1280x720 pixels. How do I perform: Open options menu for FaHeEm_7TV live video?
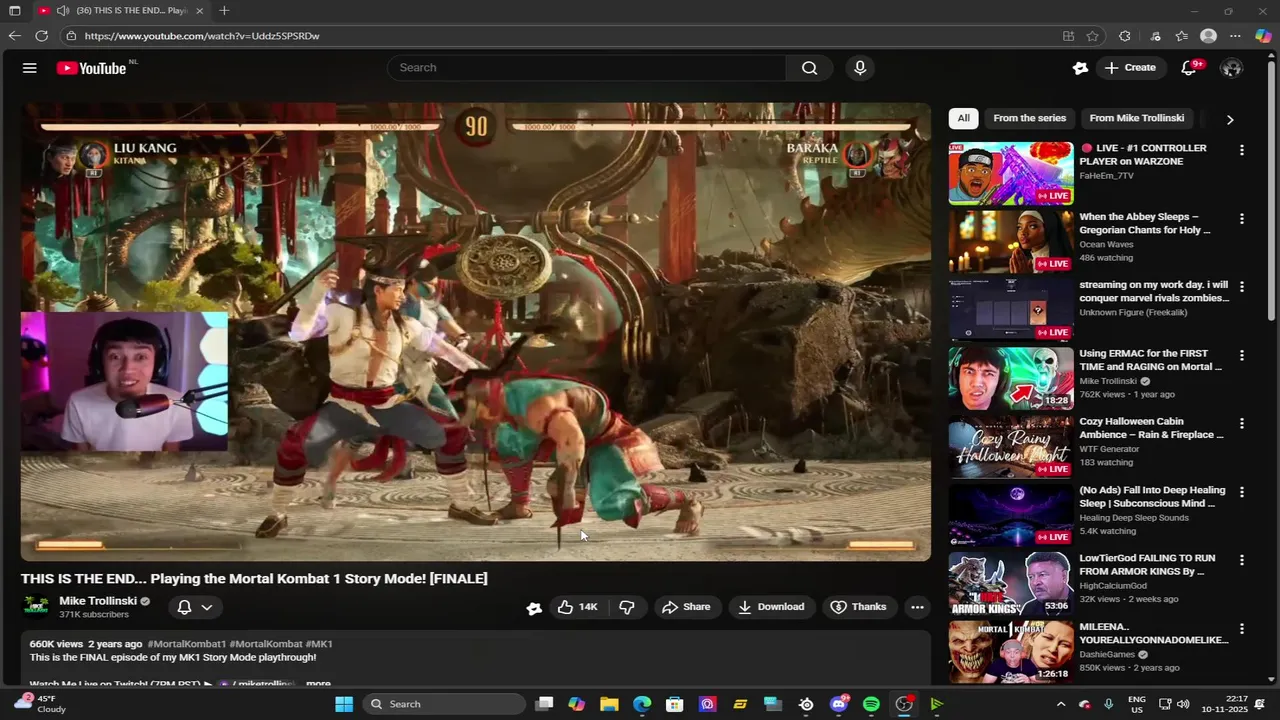(x=1242, y=150)
